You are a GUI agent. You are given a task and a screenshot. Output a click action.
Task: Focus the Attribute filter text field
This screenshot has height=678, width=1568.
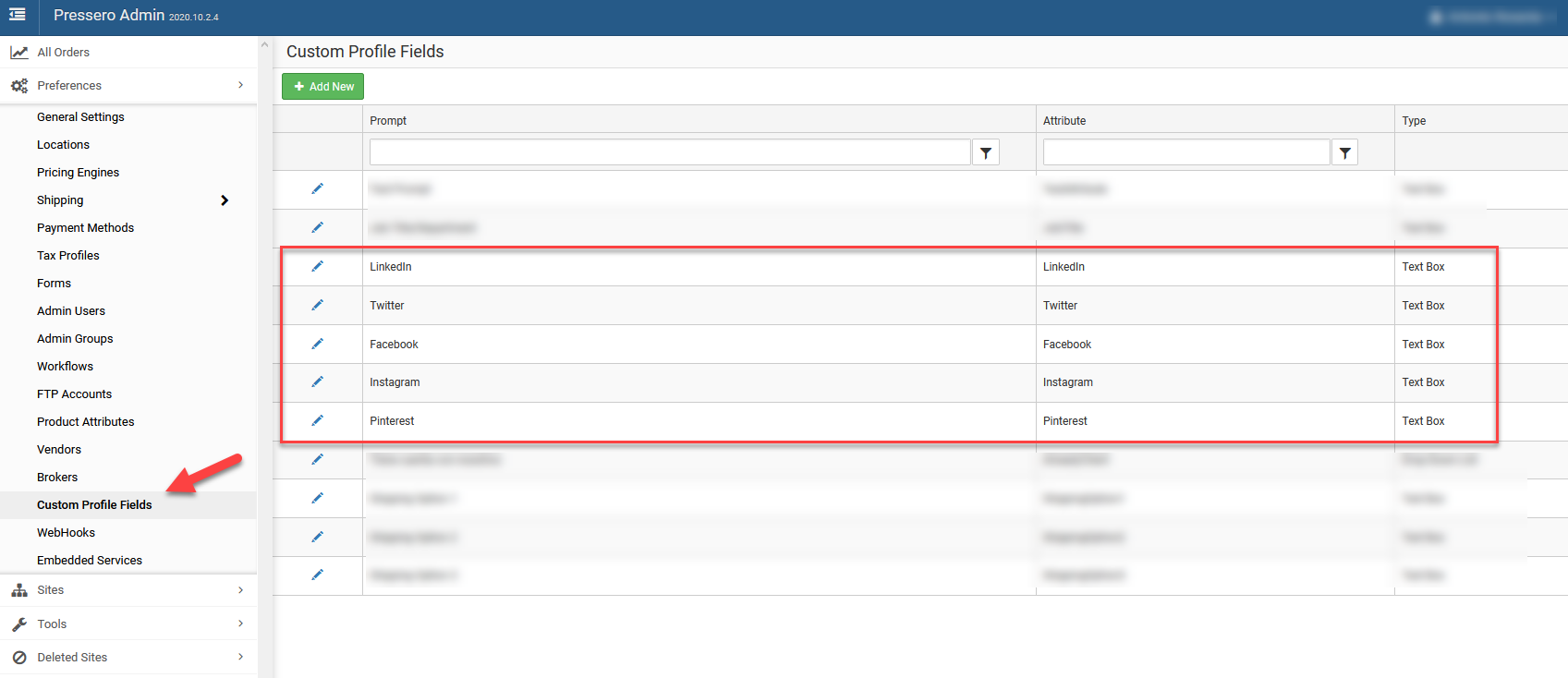(1185, 152)
